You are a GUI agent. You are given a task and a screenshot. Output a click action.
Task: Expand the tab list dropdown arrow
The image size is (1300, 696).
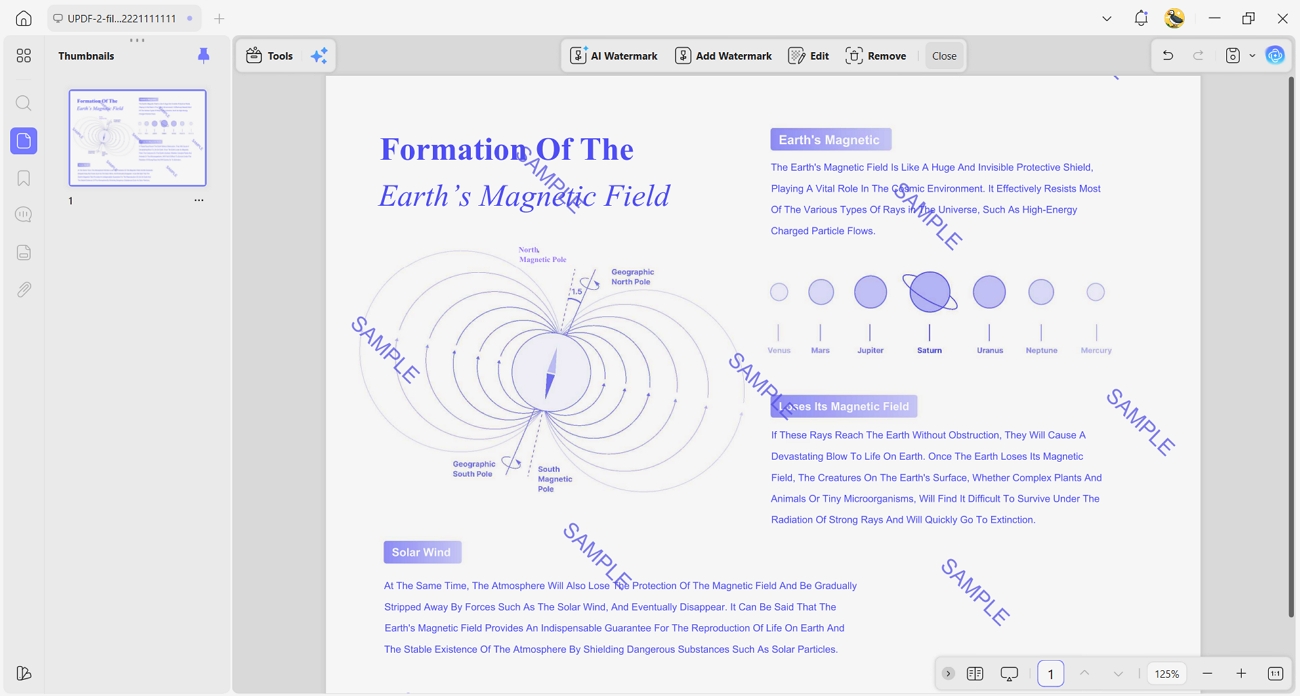coord(1106,18)
